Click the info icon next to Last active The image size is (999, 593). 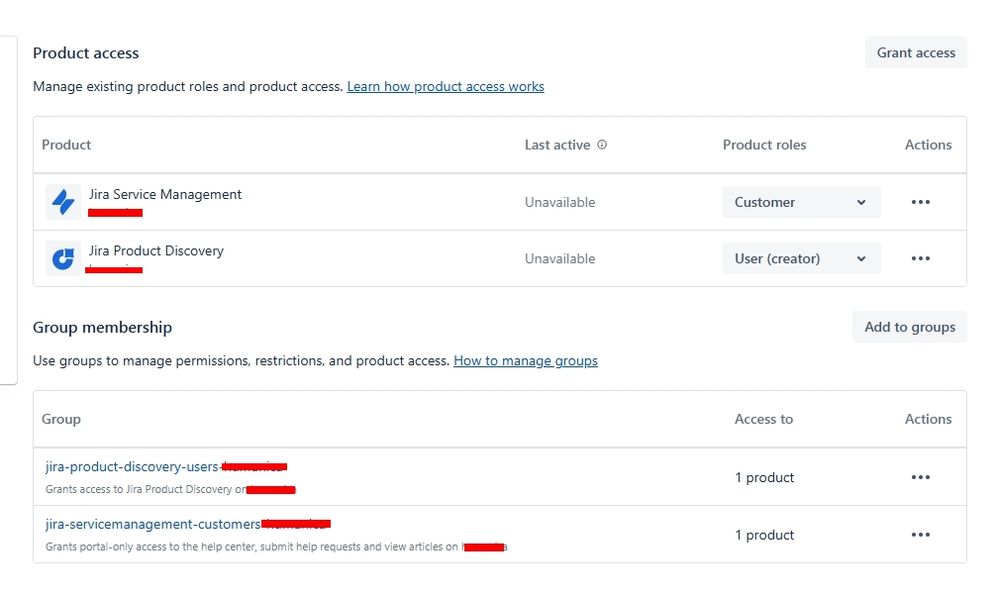[601, 145]
